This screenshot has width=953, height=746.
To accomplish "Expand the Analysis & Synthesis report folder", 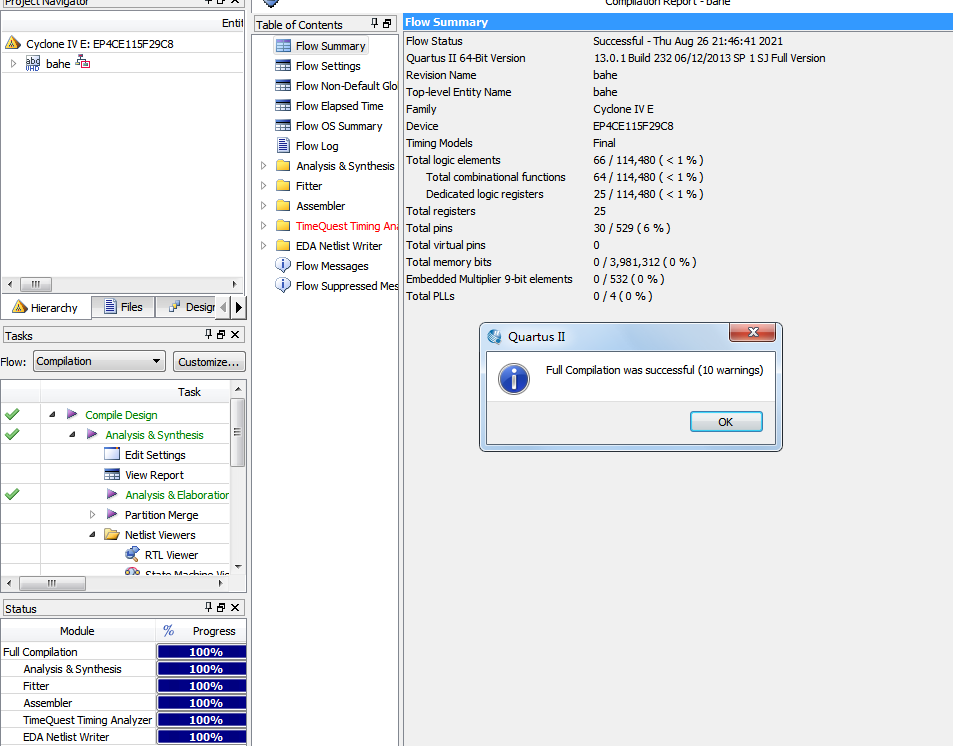I will [263, 165].
